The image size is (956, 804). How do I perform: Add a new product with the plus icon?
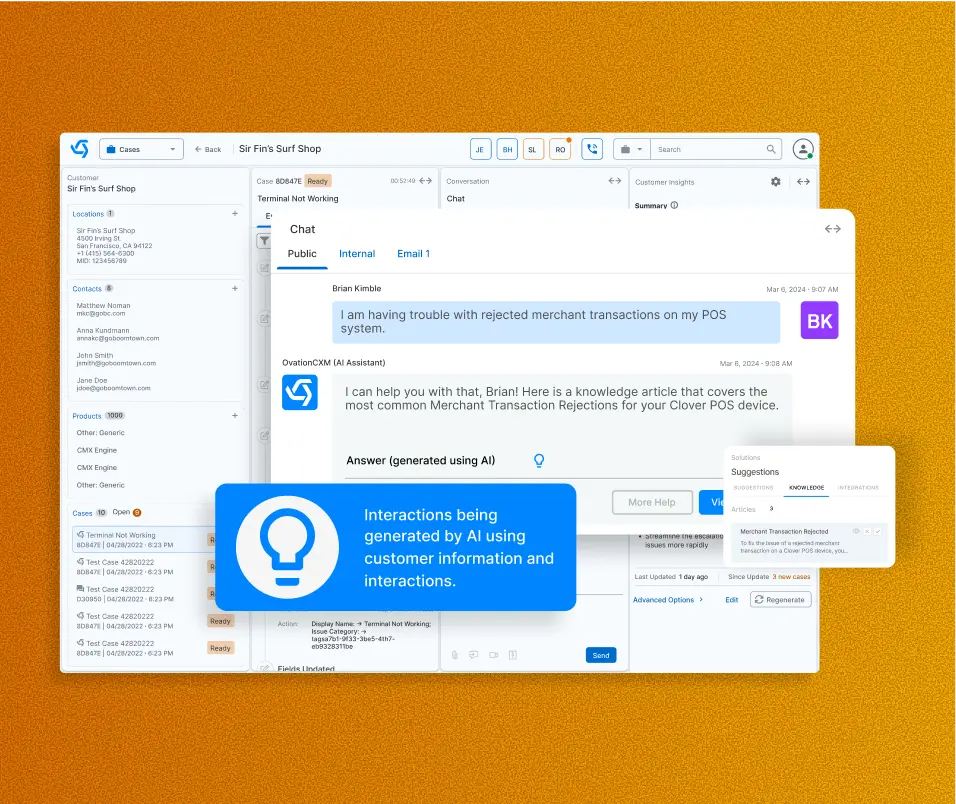click(x=235, y=416)
